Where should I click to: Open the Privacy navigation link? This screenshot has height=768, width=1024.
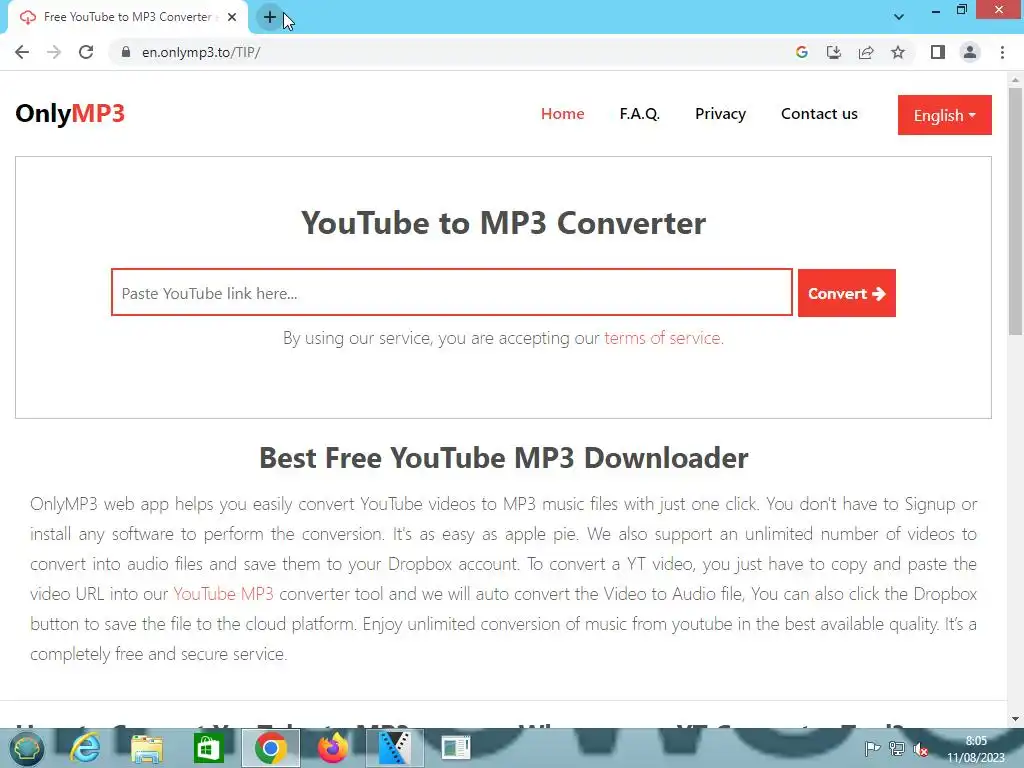(720, 114)
